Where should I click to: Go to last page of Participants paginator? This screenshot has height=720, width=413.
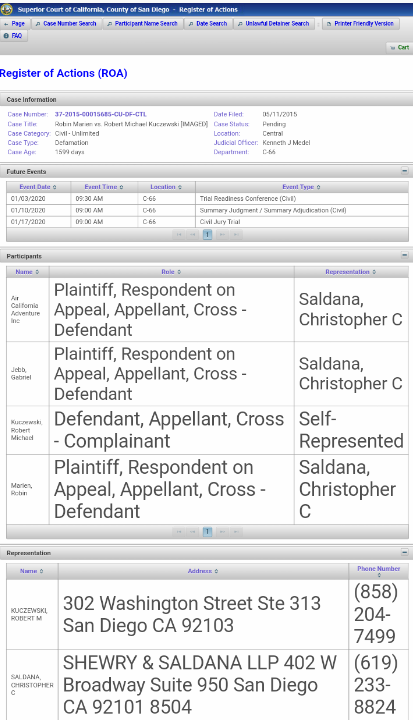point(236,532)
